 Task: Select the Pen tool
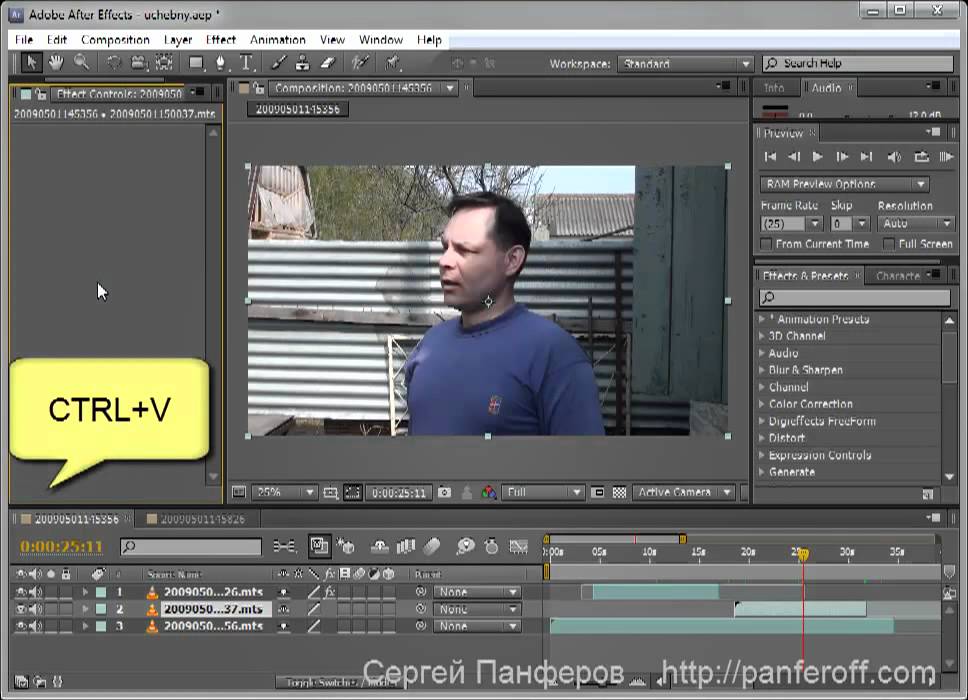coord(221,63)
